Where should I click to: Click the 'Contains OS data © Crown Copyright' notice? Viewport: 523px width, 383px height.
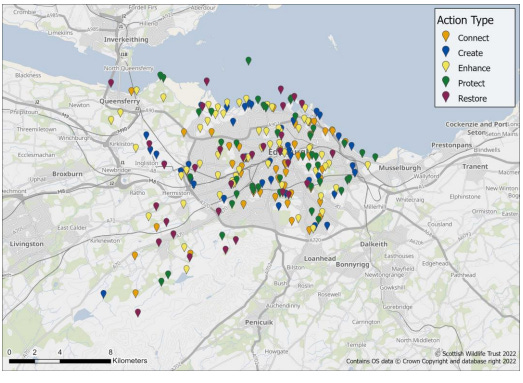tap(431, 361)
